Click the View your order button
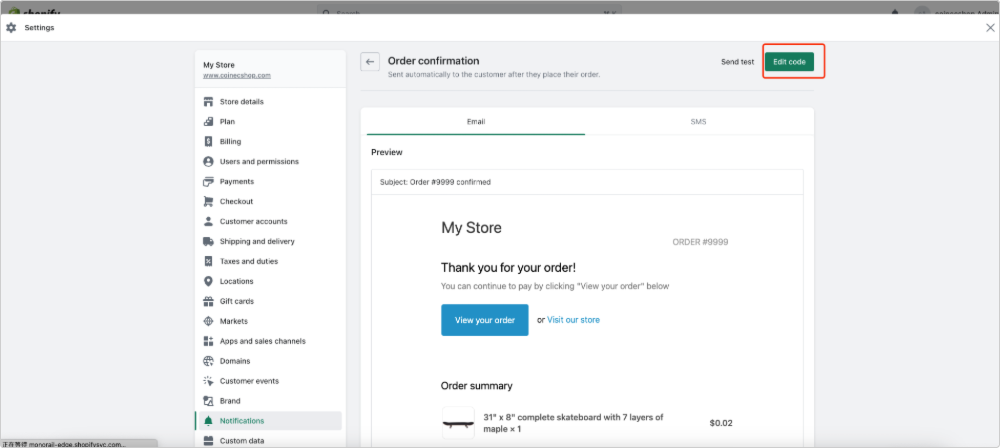The height and width of the screenshot is (448, 1000). tap(485, 320)
